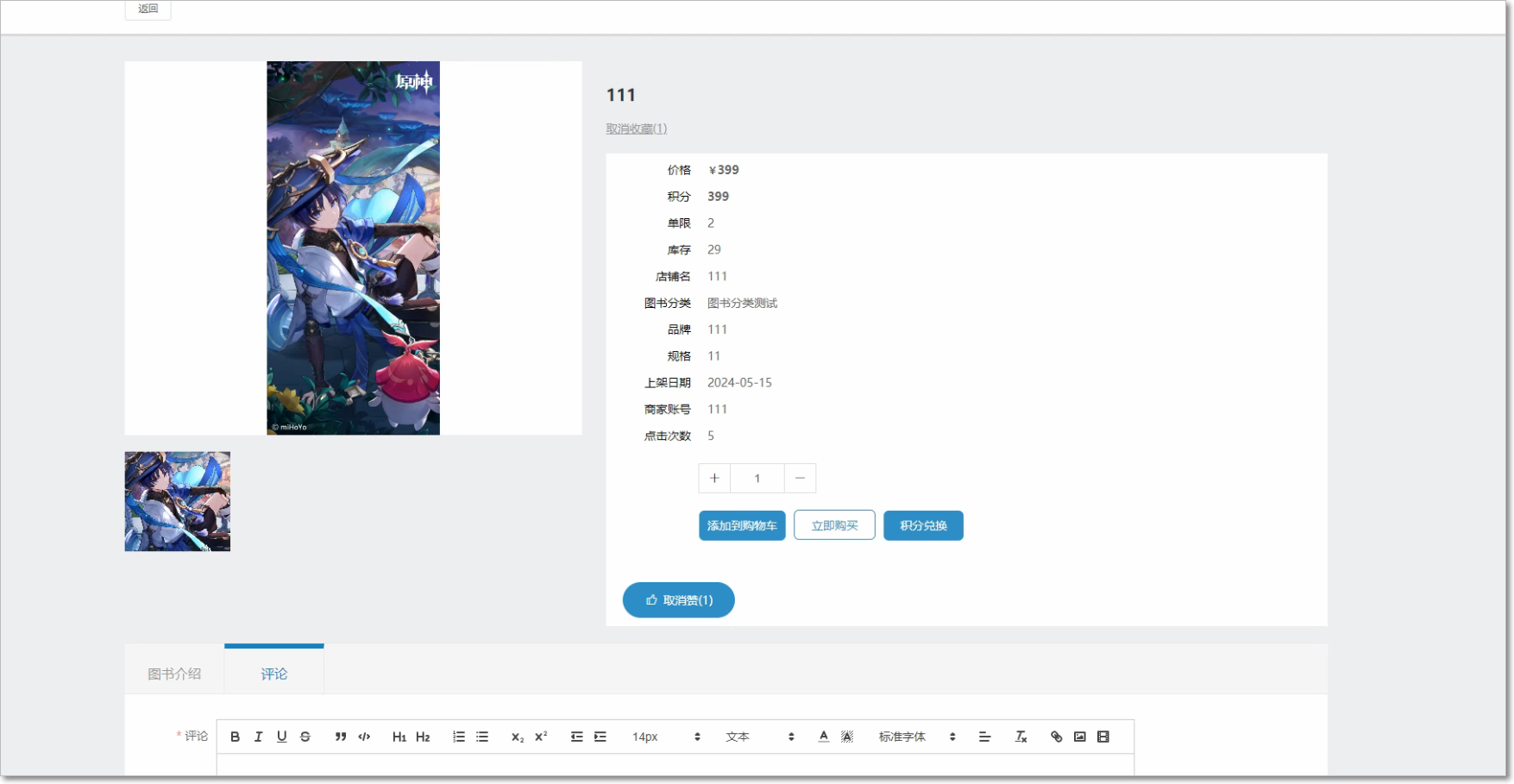Increase quantity with the plus button
Viewport: 1514px width, 784px height.
tap(714, 478)
